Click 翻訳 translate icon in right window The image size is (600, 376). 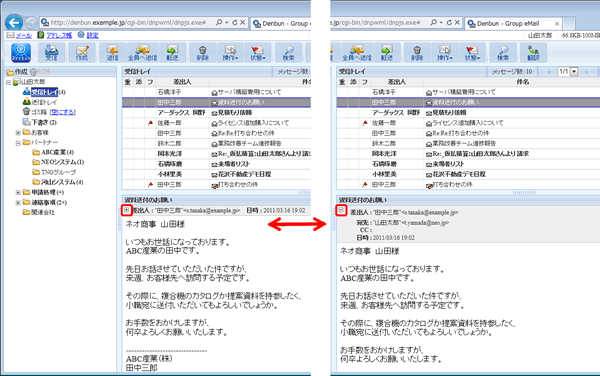click(533, 53)
